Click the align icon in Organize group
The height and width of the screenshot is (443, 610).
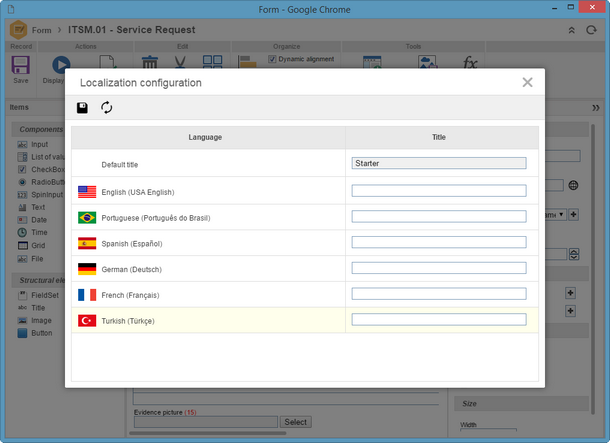[247, 62]
